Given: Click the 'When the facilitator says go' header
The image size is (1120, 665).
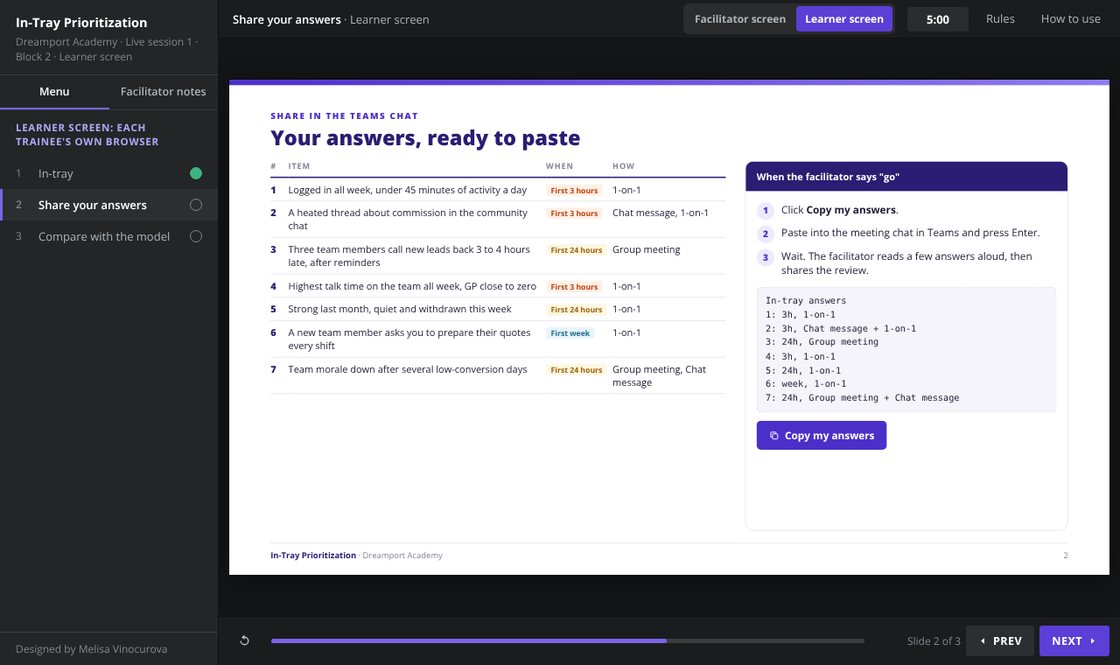Looking at the screenshot, I should [906, 176].
